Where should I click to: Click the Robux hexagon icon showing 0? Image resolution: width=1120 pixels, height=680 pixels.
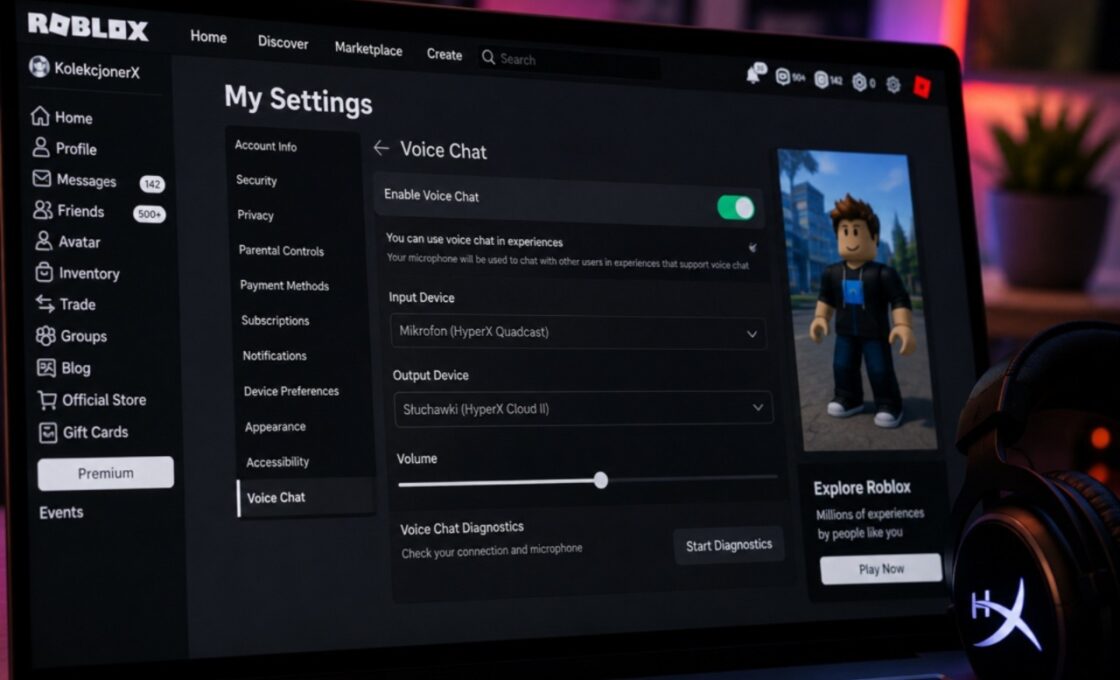(859, 83)
